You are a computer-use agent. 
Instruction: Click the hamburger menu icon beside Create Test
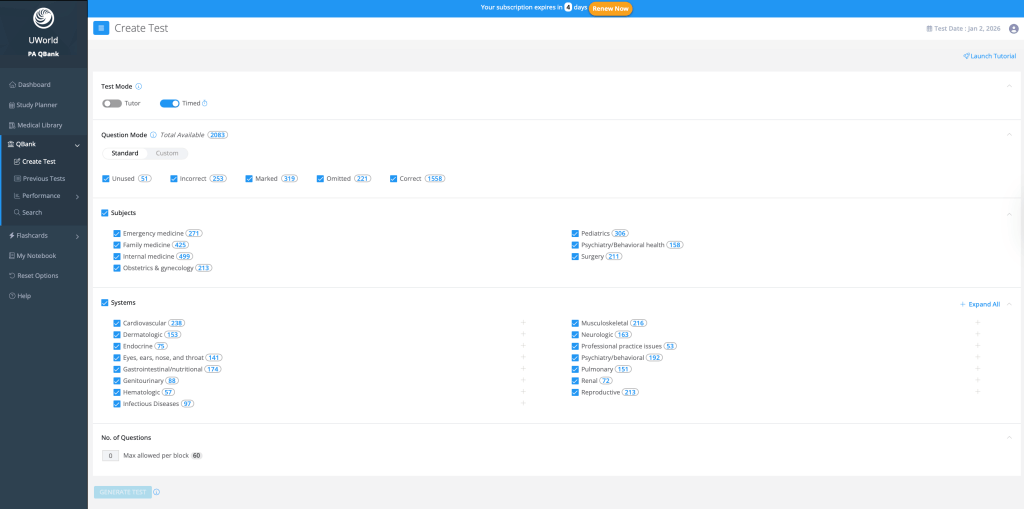(101, 28)
